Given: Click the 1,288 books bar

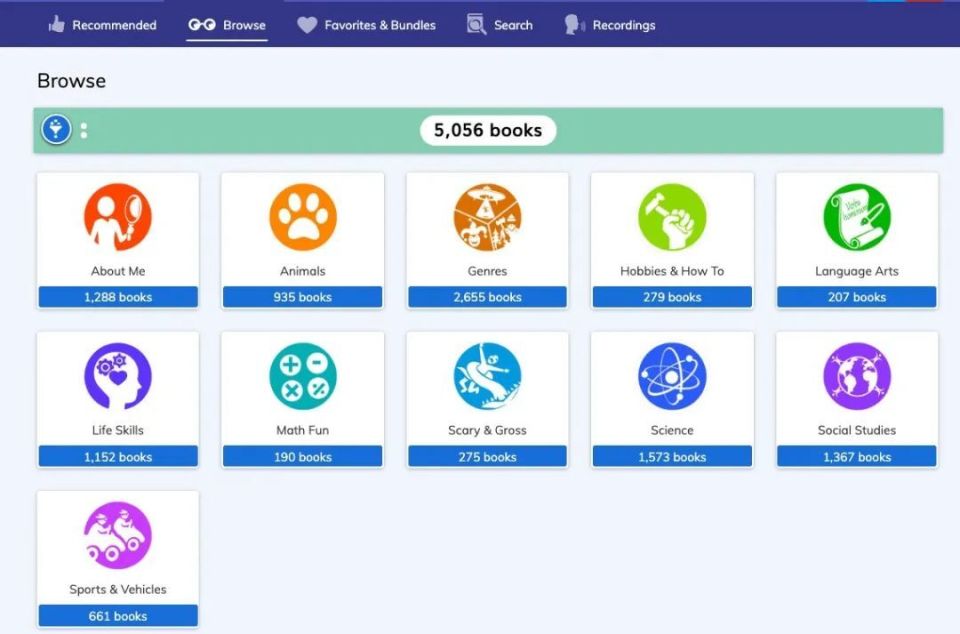Looking at the screenshot, I should (x=118, y=297).
